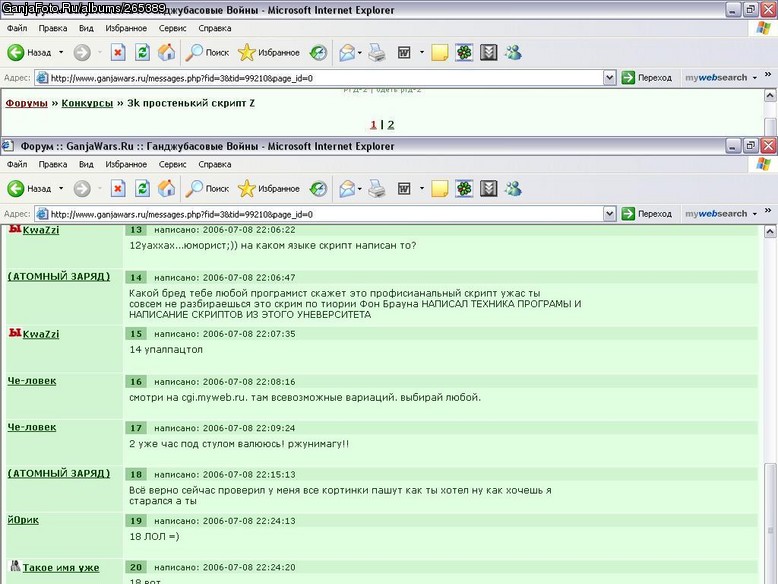This screenshot has width=778, height=584.
Task: Stop page loading in the background window
Action: pyautogui.click(x=118, y=52)
